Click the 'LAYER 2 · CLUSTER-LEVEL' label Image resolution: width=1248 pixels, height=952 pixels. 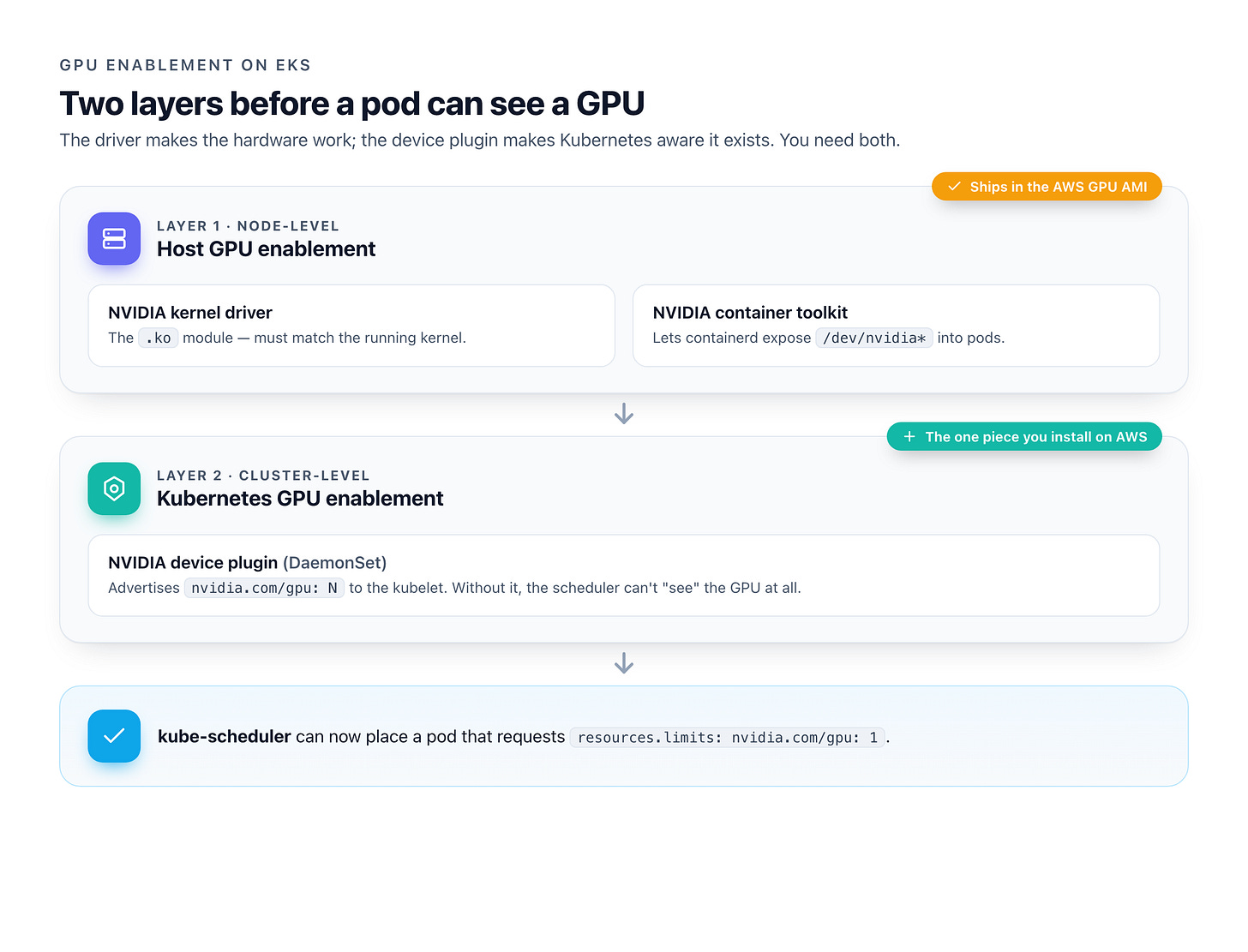[263, 476]
